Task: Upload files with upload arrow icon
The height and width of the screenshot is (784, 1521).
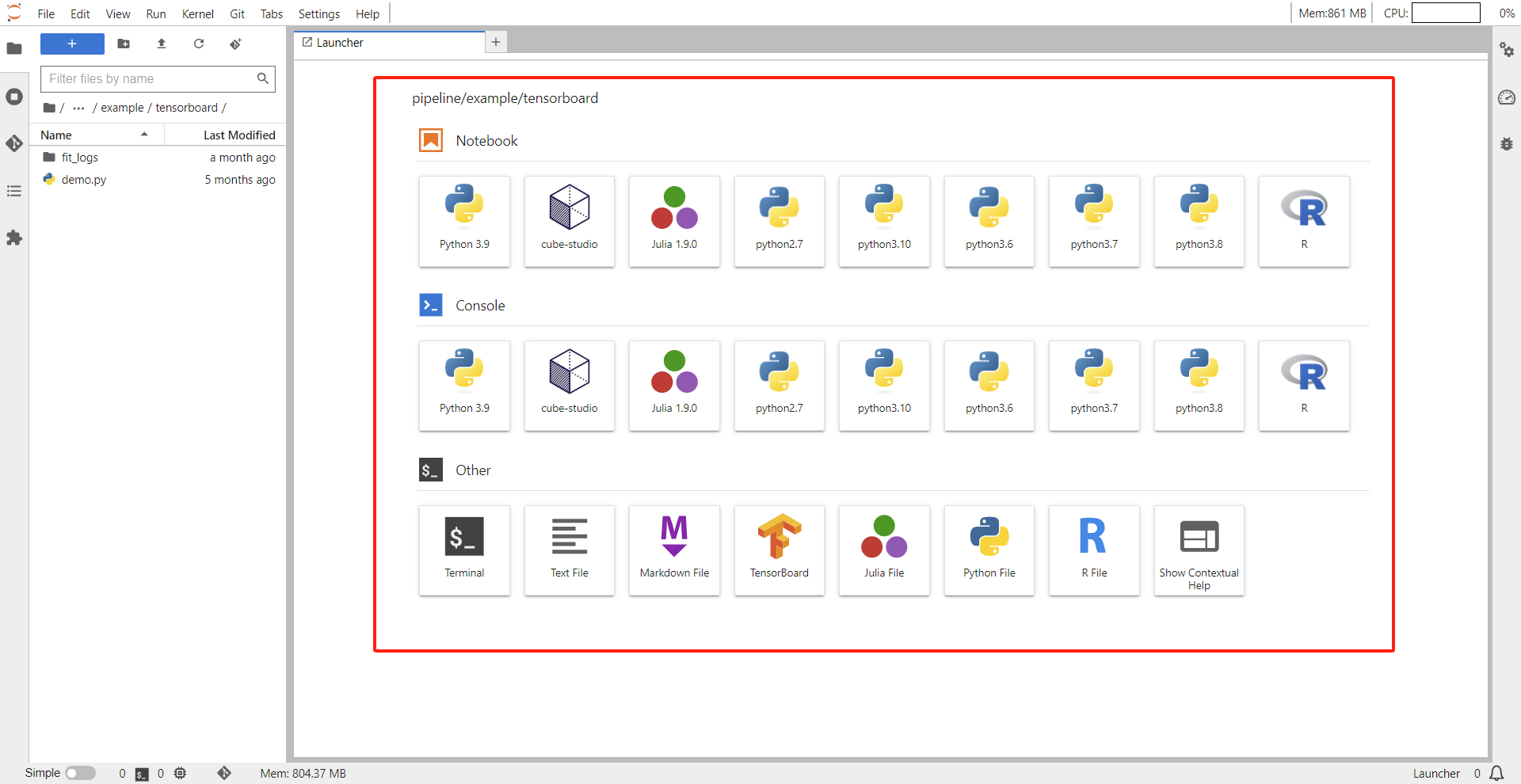Action: coord(162,44)
